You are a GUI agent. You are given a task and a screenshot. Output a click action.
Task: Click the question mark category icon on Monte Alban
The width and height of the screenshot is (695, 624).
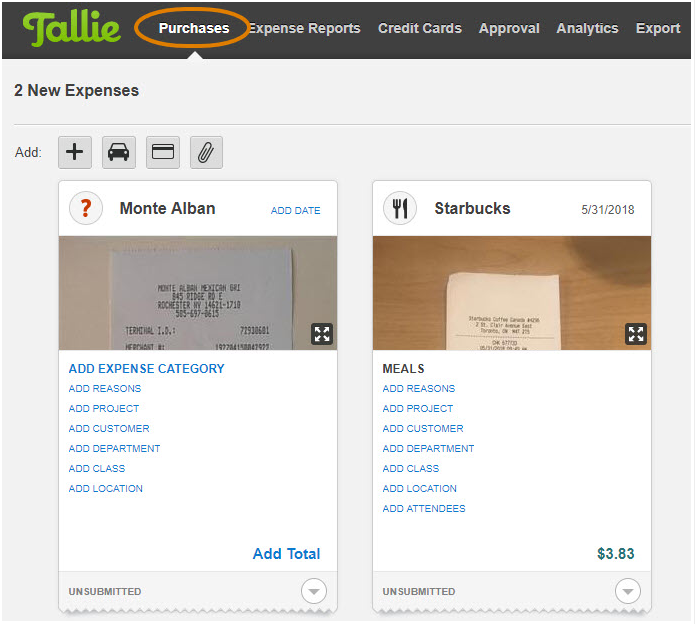click(x=86, y=208)
